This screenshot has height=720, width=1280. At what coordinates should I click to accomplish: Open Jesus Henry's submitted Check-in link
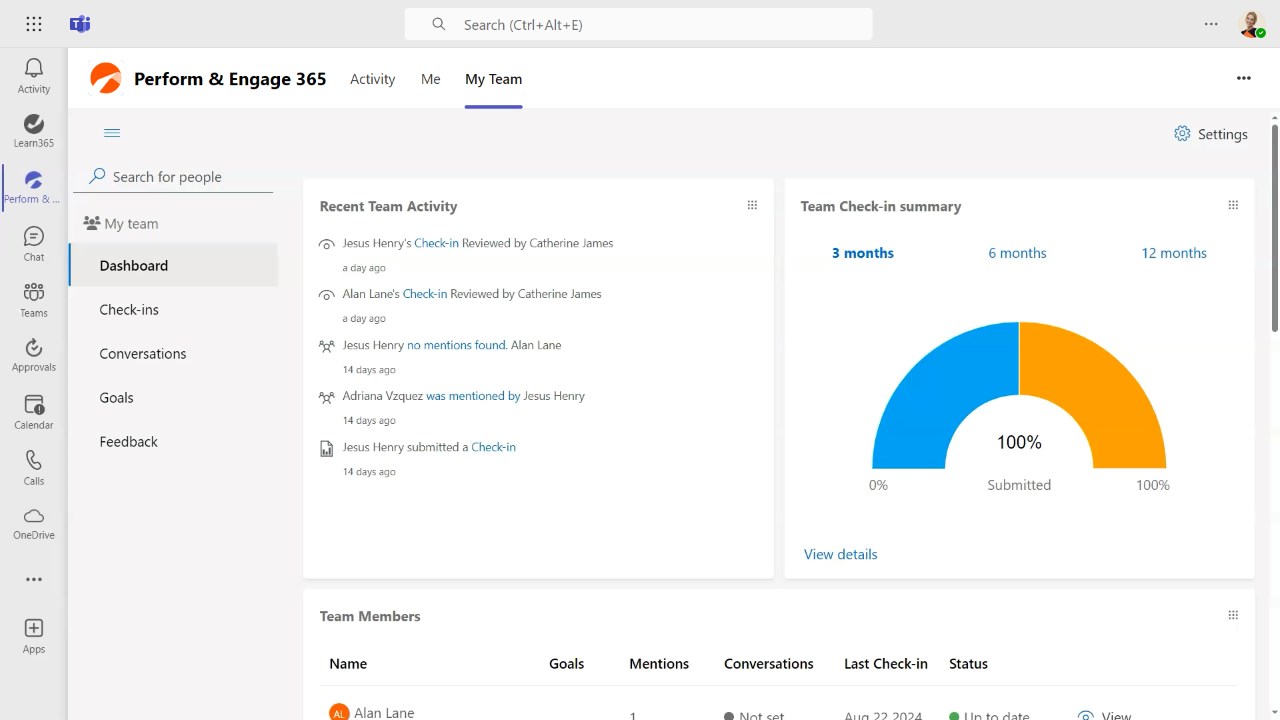pos(493,447)
